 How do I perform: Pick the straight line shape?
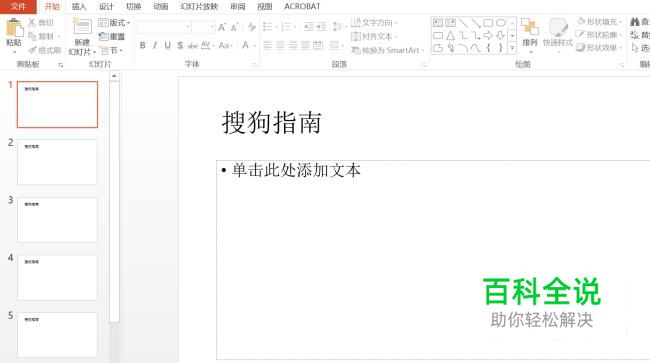[463, 22]
